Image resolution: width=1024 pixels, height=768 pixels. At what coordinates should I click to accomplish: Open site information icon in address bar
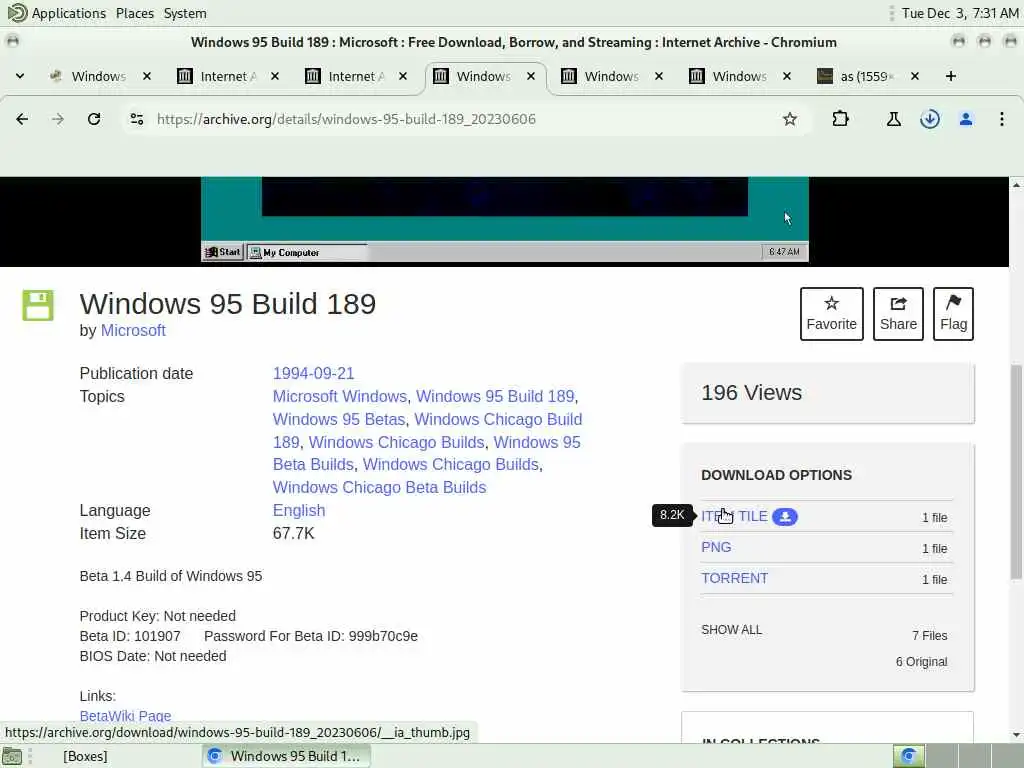136,119
